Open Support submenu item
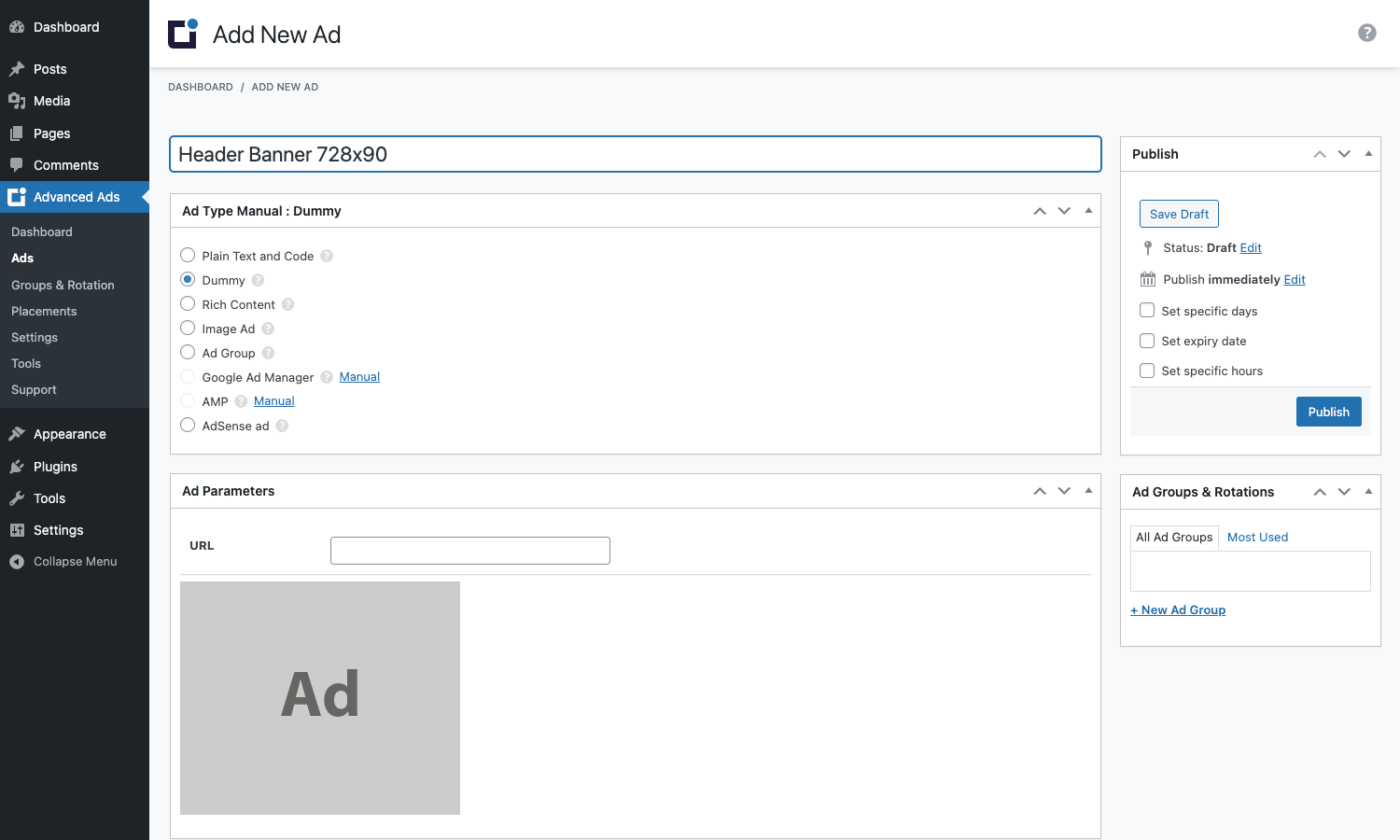 point(34,389)
